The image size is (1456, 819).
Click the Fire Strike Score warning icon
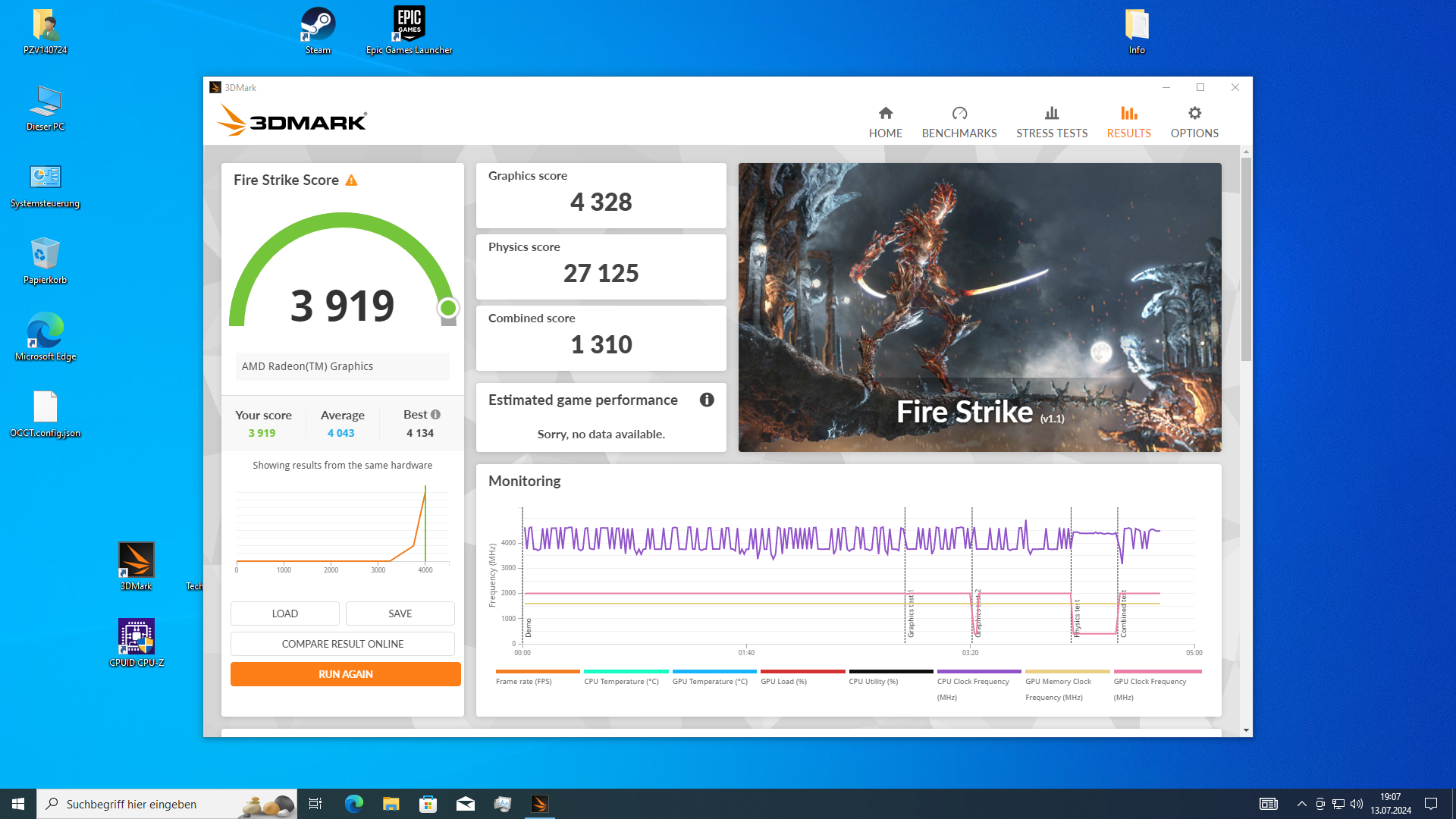[351, 180]
